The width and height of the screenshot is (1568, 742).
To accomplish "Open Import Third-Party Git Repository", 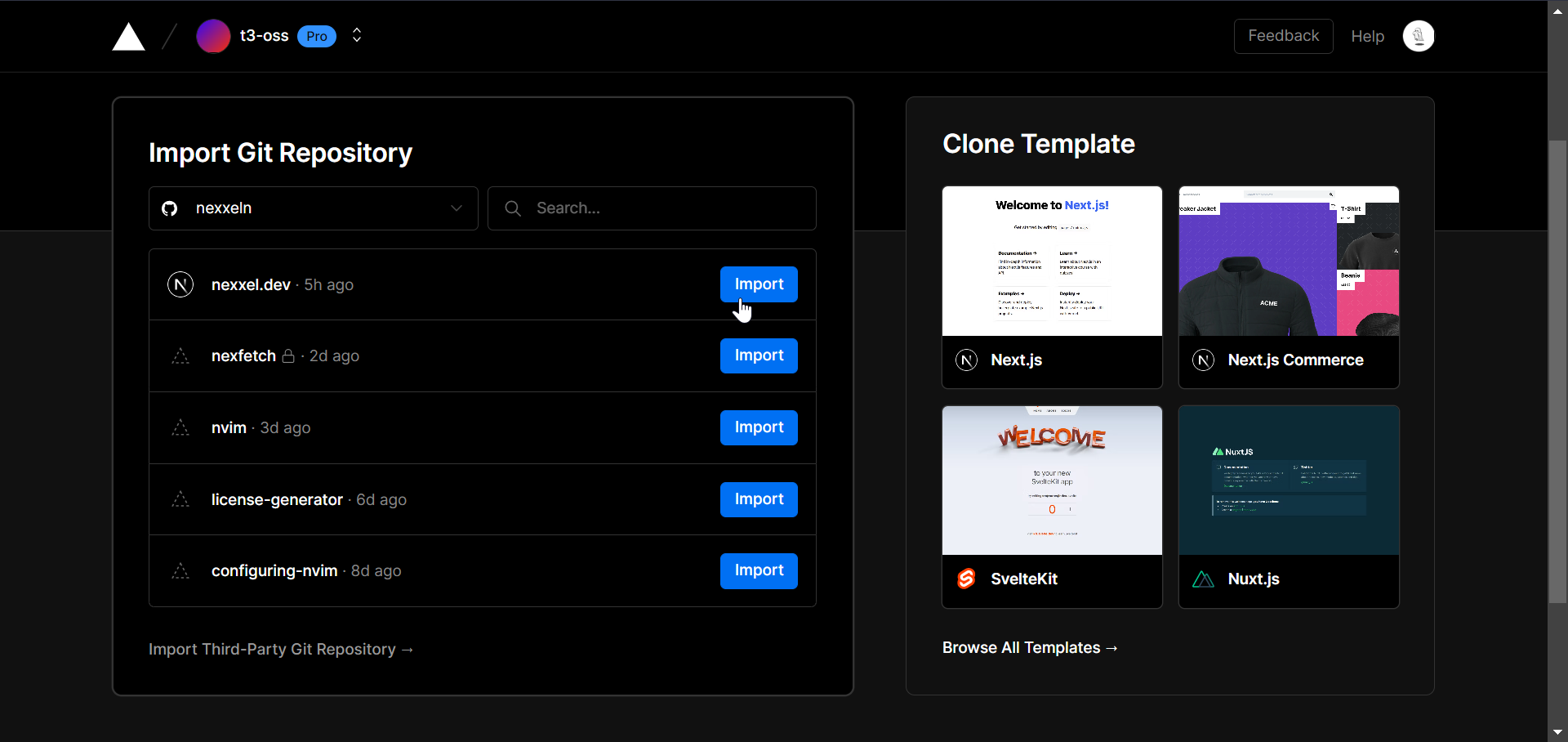I will (281, 649).
